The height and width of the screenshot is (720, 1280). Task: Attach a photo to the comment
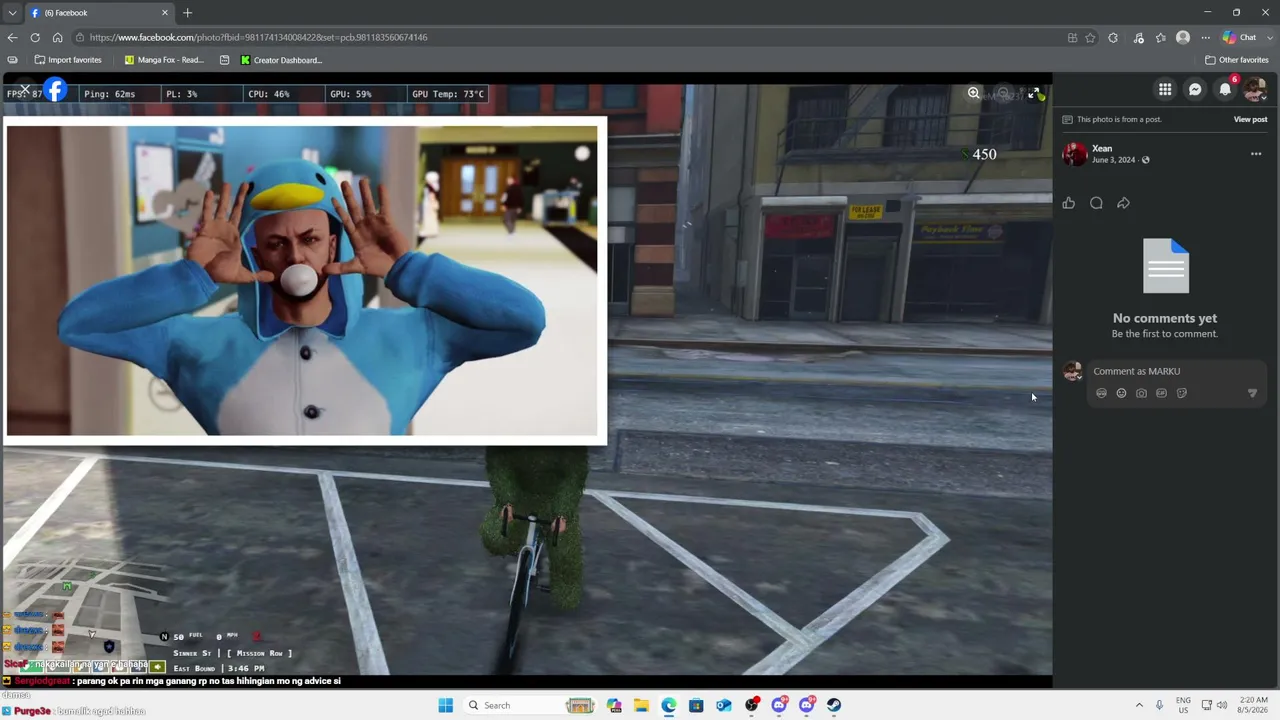pyautogui.click(x=1141, y=393)
